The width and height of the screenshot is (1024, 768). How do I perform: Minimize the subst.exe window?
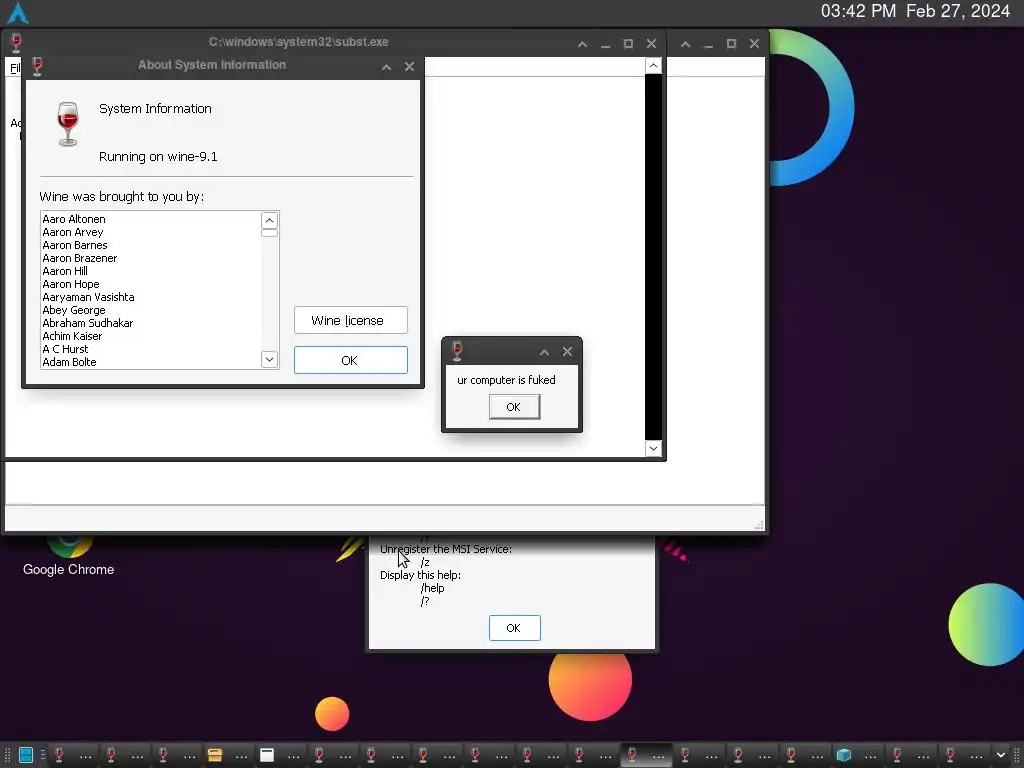pyautogui.click(x=605, y=44)
